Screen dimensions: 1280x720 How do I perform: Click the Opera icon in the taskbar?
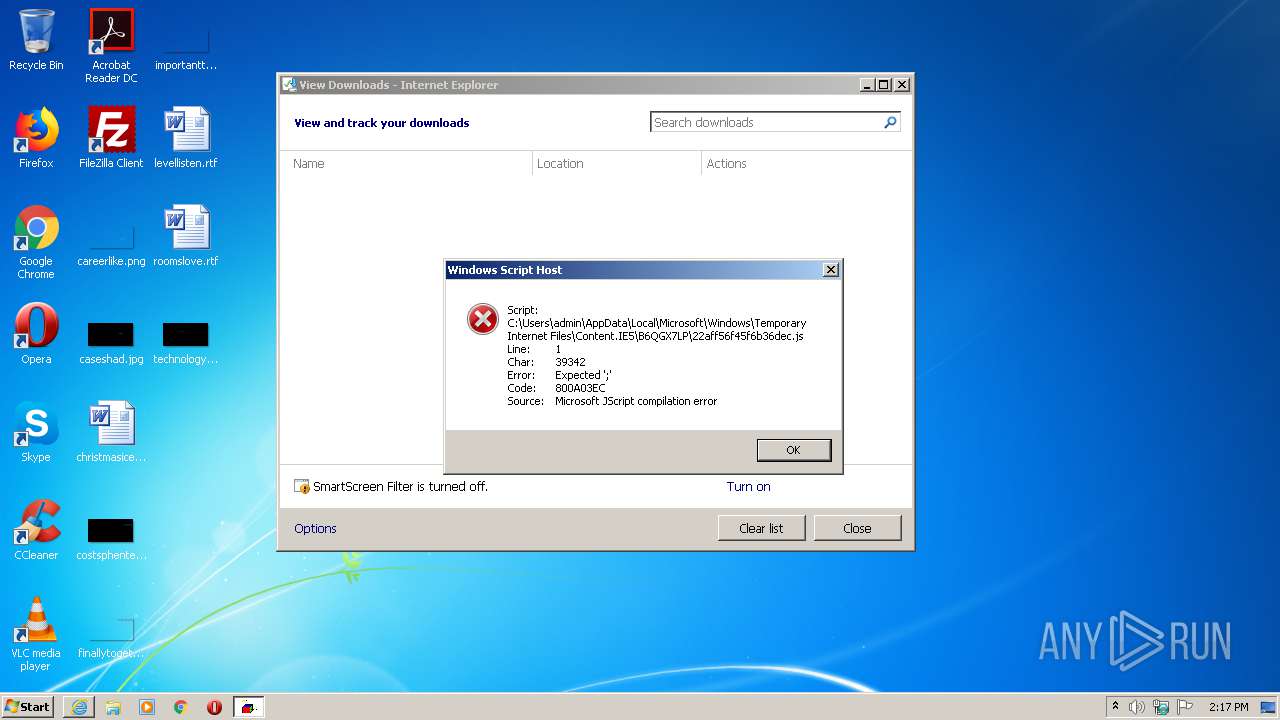[x=214, y=707]
